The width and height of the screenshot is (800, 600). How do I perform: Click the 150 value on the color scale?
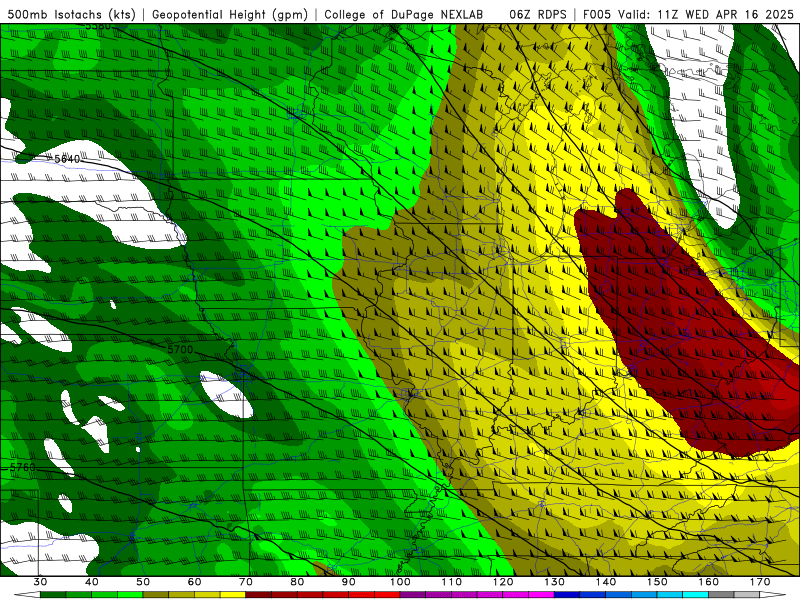coord(657,582)
